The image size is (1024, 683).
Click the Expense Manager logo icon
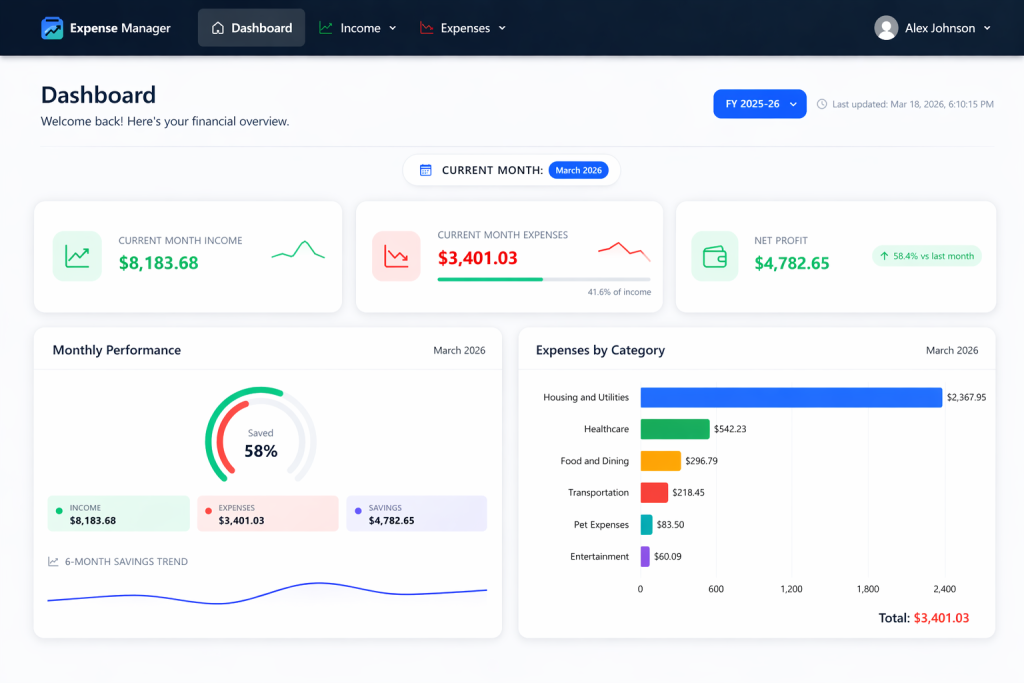click(x=52, y=28)
